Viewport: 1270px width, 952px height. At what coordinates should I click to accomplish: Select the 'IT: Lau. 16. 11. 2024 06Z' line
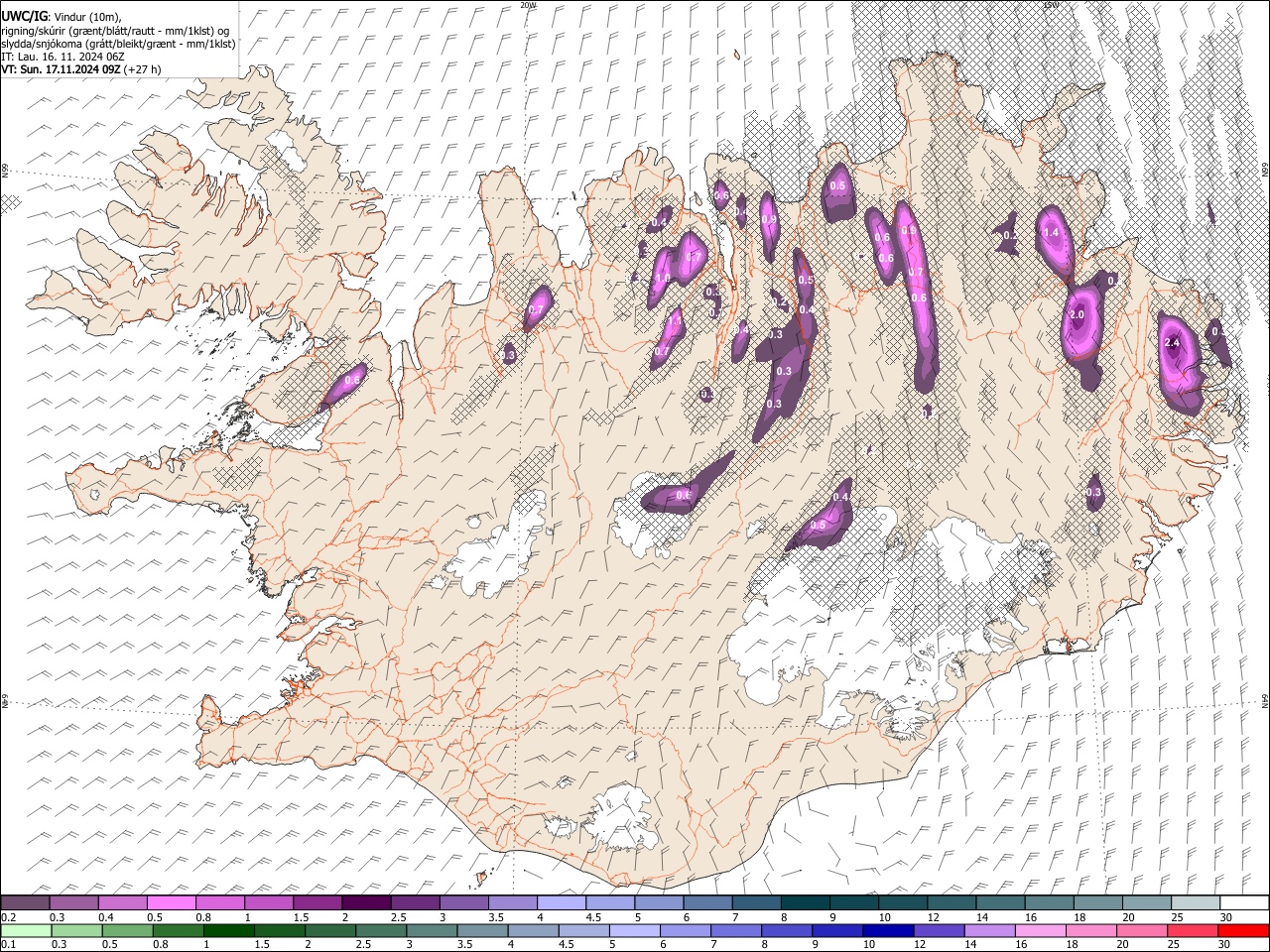(x=63, y=57)
